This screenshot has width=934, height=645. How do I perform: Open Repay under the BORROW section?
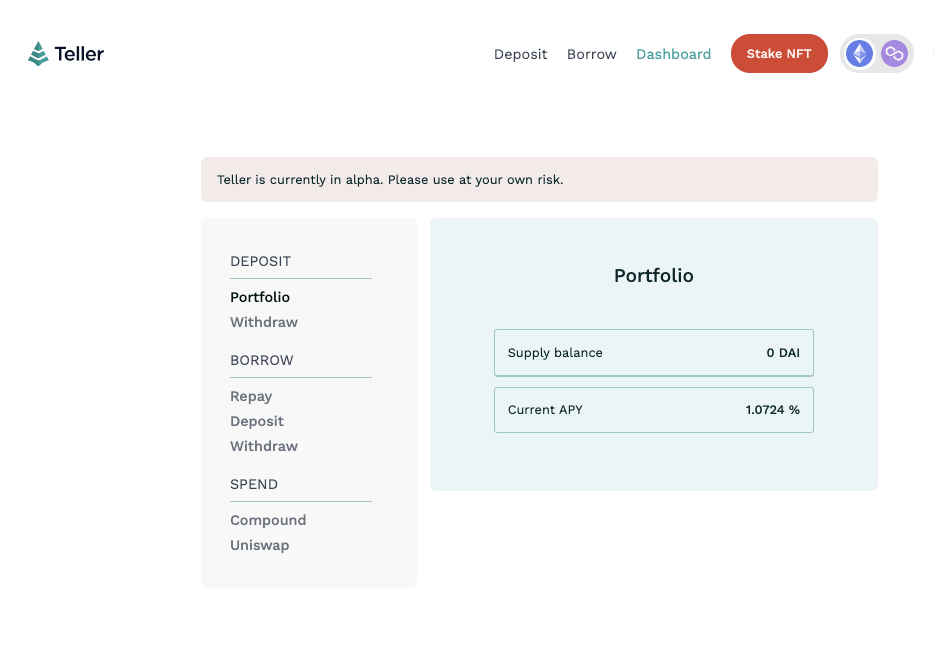(x=251, y=397)
